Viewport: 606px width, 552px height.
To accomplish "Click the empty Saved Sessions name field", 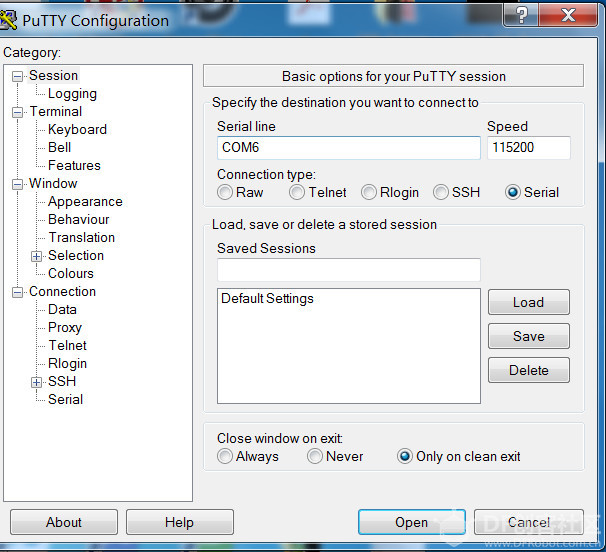I will pyautogui.click(x=349, y=269).
